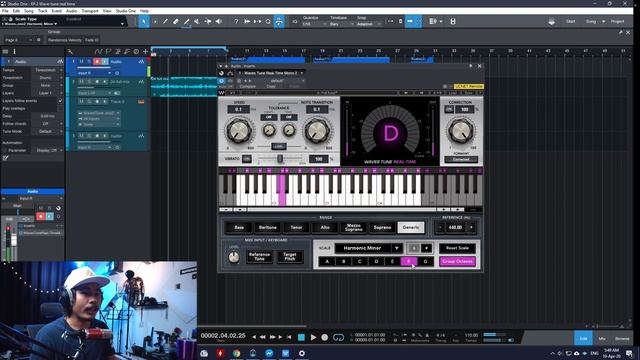The height and width of the screenshot is (360, 640).
Task: Select the Split tool in toolbar
Action: click(x=165, y=21)
